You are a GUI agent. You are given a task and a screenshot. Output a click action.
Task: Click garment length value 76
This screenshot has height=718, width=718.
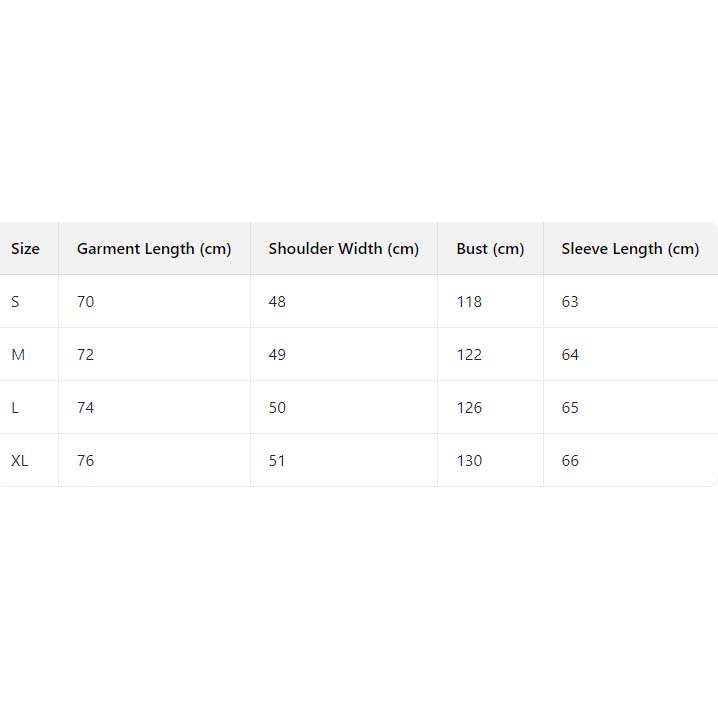click(86, 461)
